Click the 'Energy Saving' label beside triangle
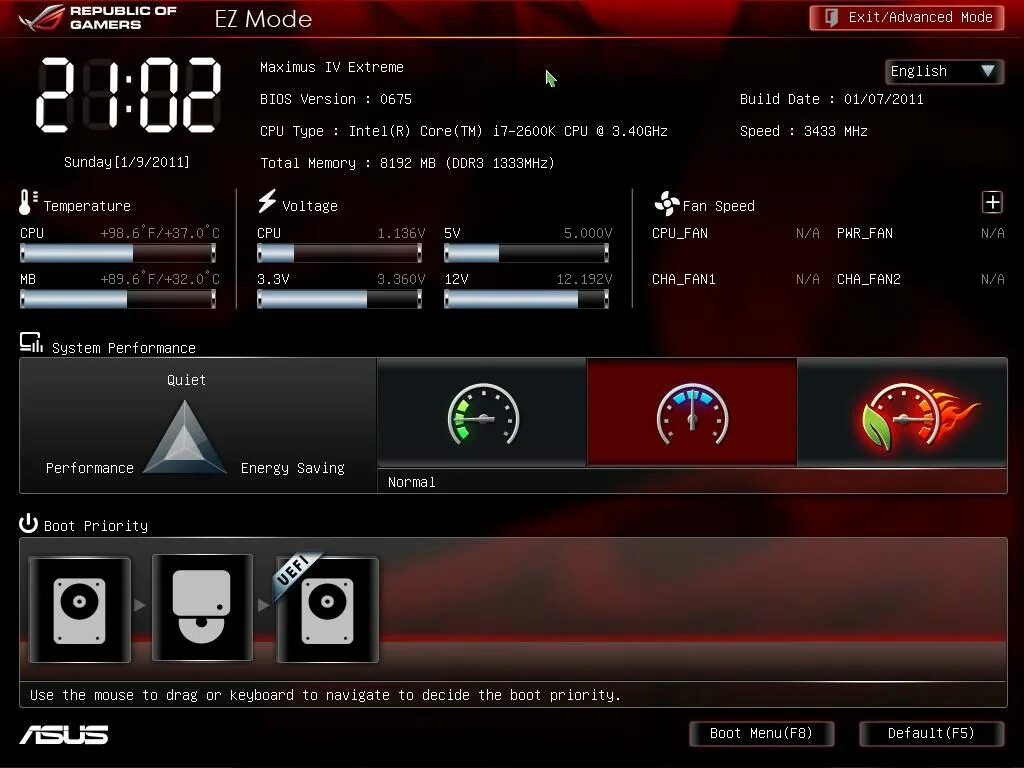Viewport: 1024px width, 768px height. [293, 468]
